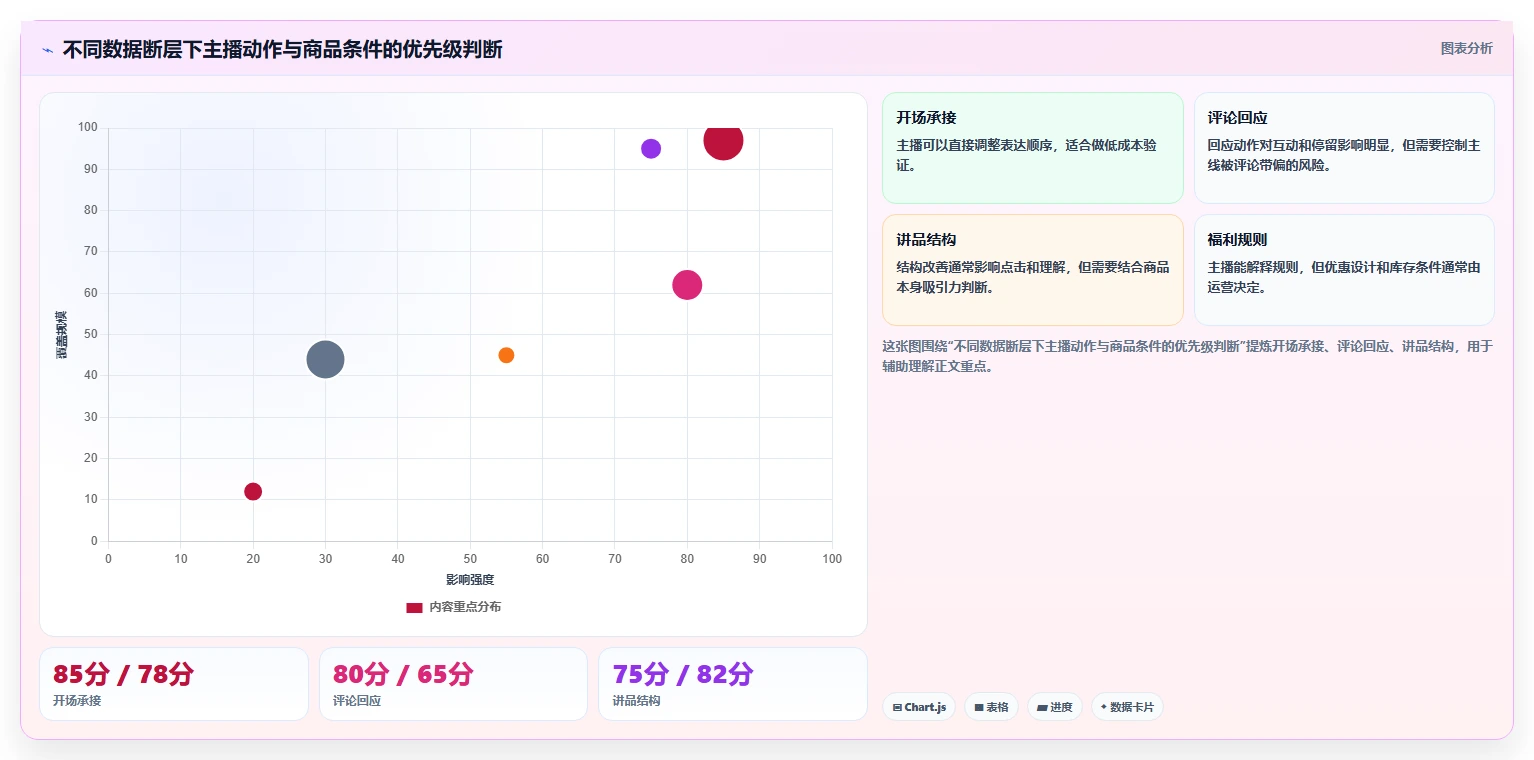Click the y-axis tick label 90

[91, 169]
